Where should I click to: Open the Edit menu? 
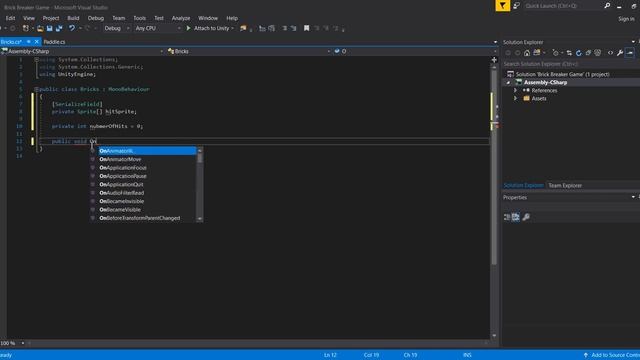[10, 18]
